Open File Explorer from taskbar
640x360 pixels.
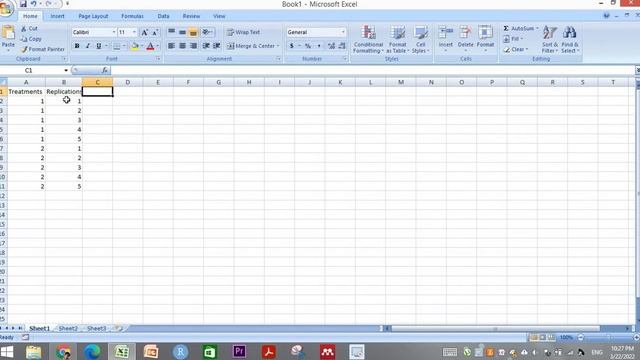33,352
